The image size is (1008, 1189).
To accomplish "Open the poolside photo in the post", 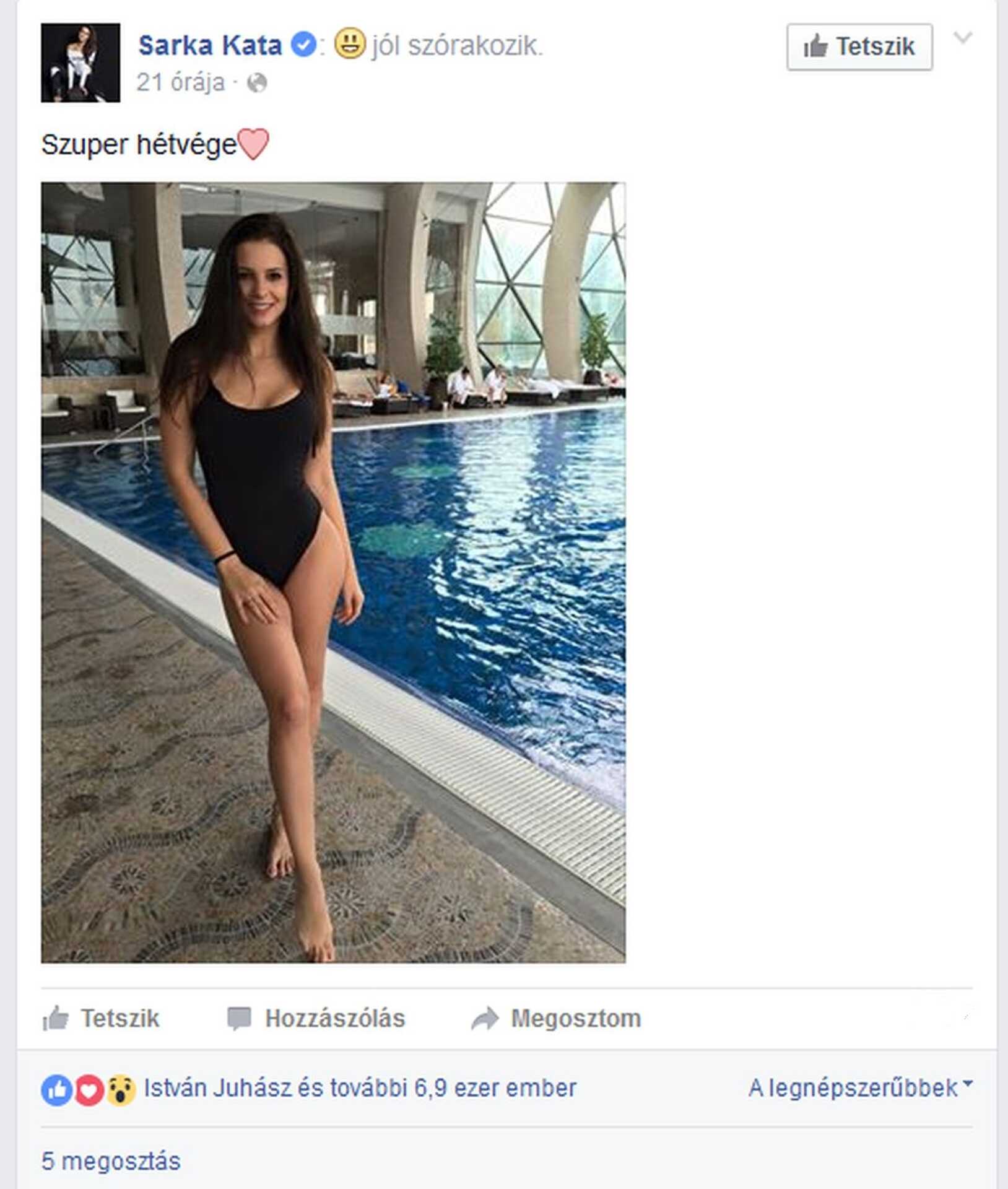I will pyautogui.click(x=333, y=572).
